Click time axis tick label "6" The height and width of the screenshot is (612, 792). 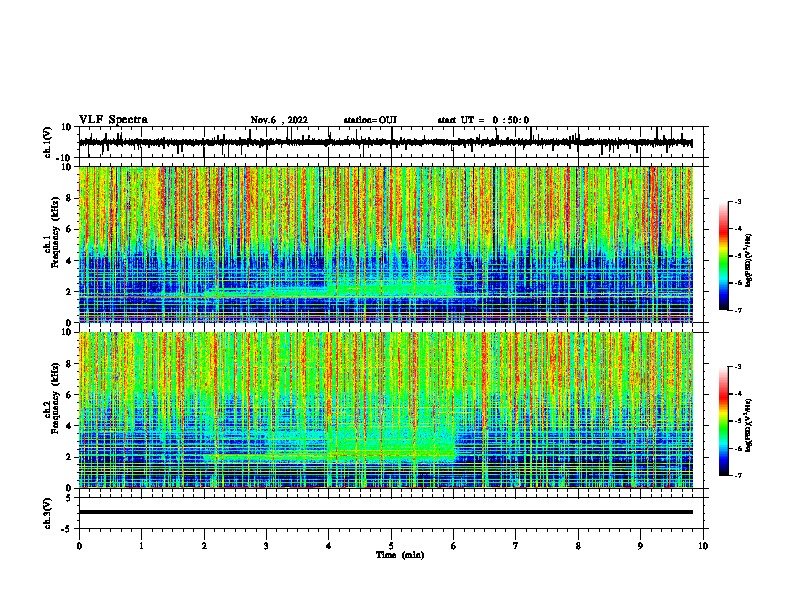454,546
